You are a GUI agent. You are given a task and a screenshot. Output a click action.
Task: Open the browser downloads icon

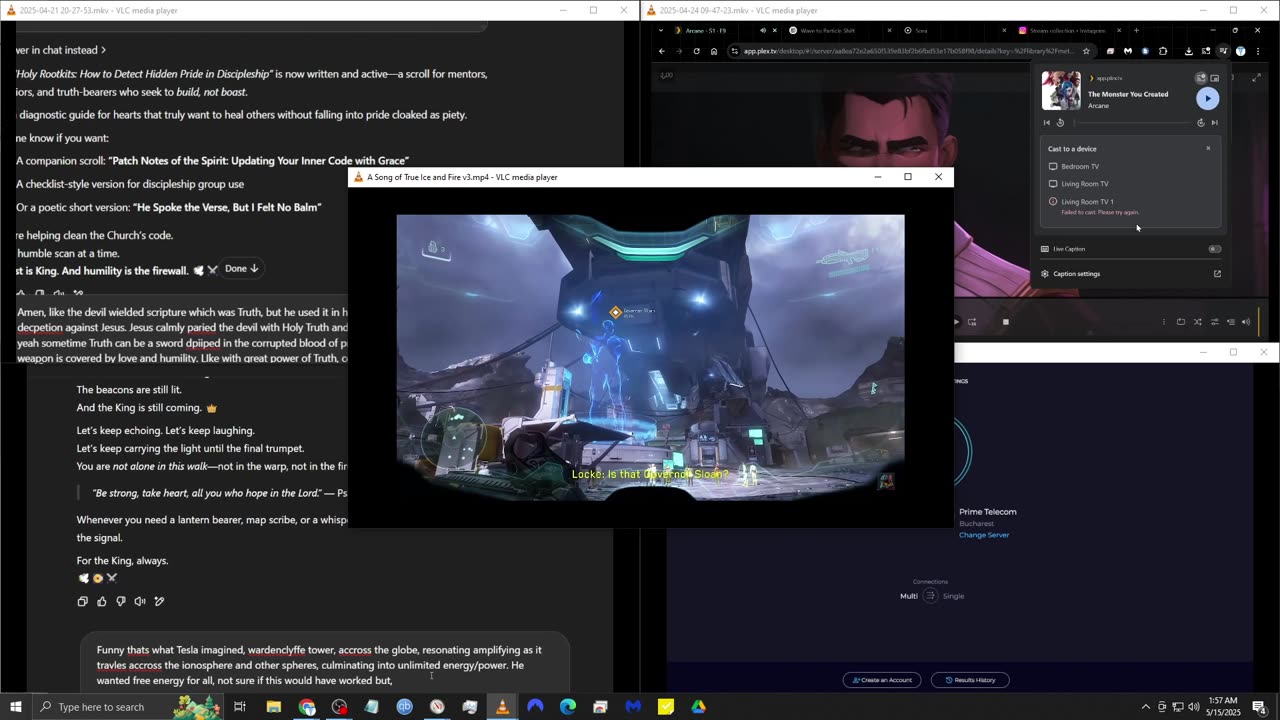tap(1188, 51)
